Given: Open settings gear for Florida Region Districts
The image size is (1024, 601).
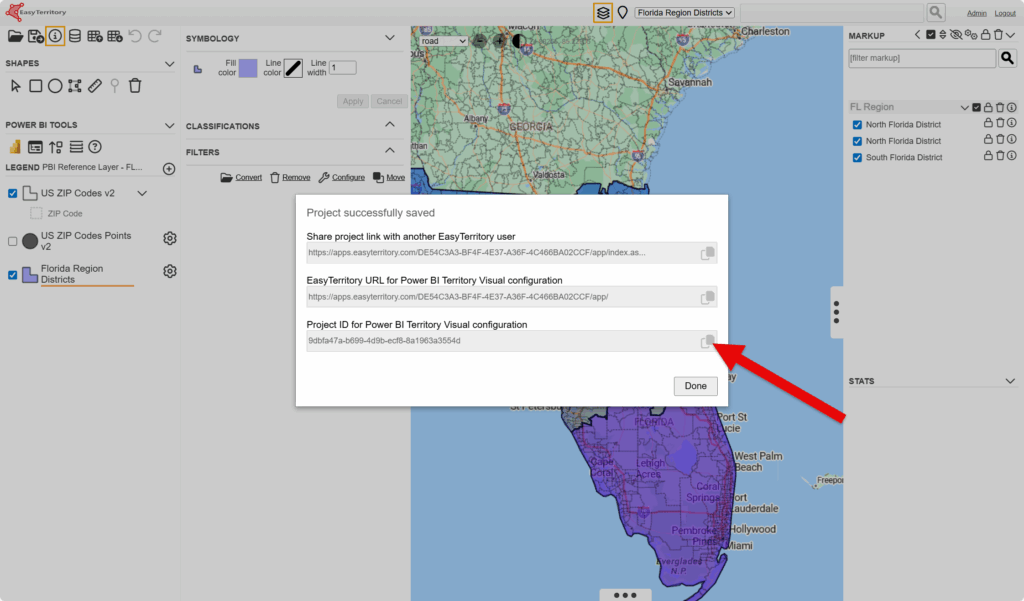Looking at the screenshot, I should pos(170,271).
